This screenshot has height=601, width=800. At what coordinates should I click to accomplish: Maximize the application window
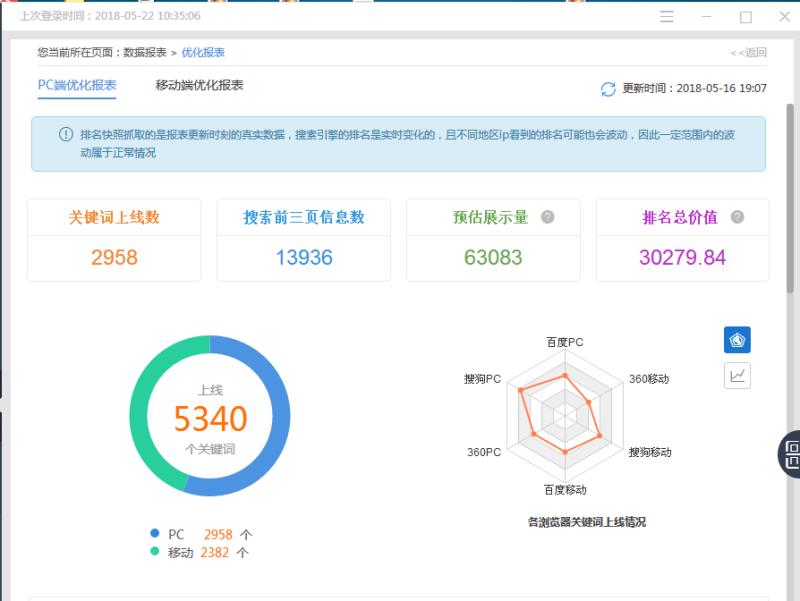[745, 17]
